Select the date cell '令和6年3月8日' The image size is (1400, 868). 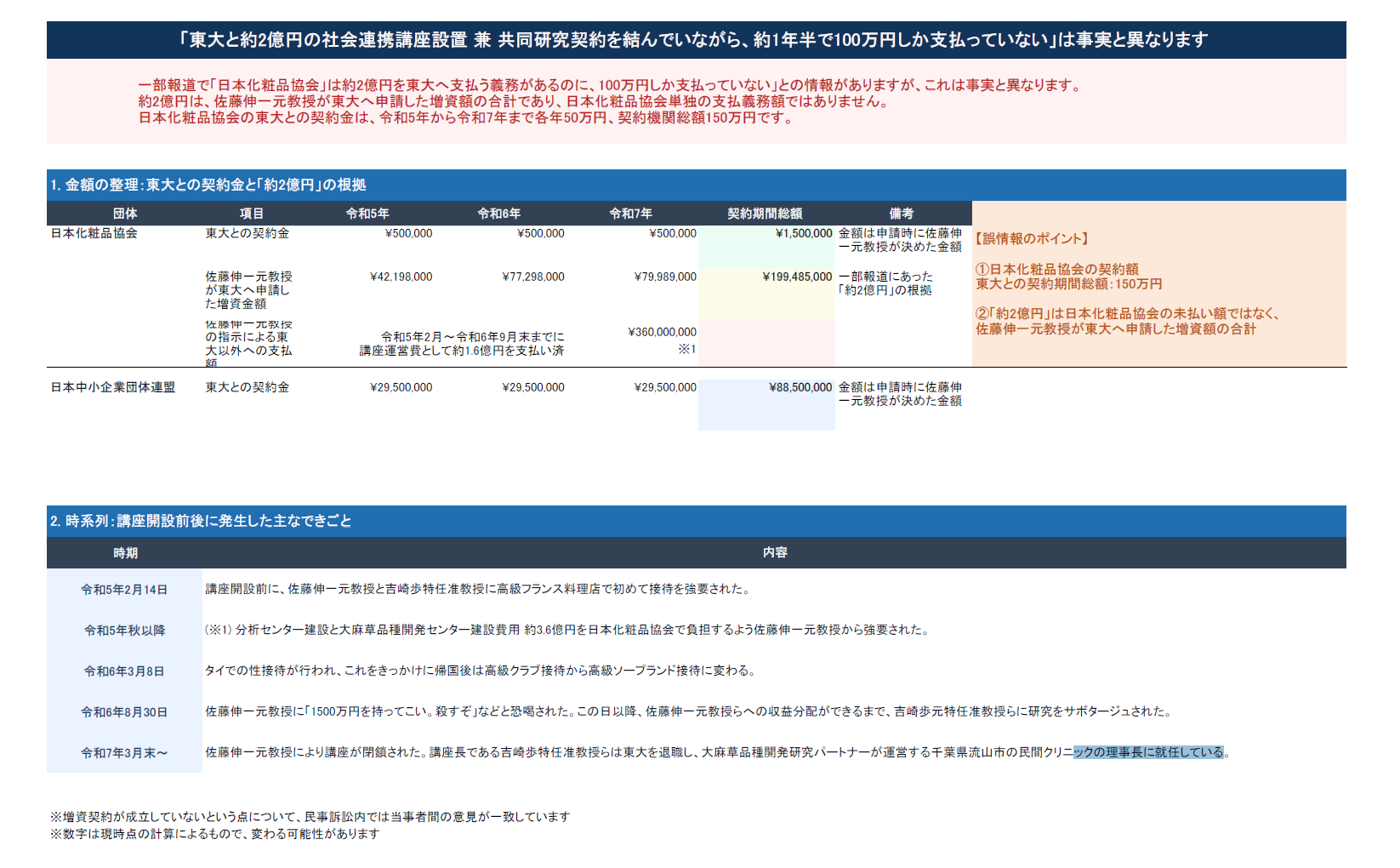pyautogui.click(x=124, y=671)
